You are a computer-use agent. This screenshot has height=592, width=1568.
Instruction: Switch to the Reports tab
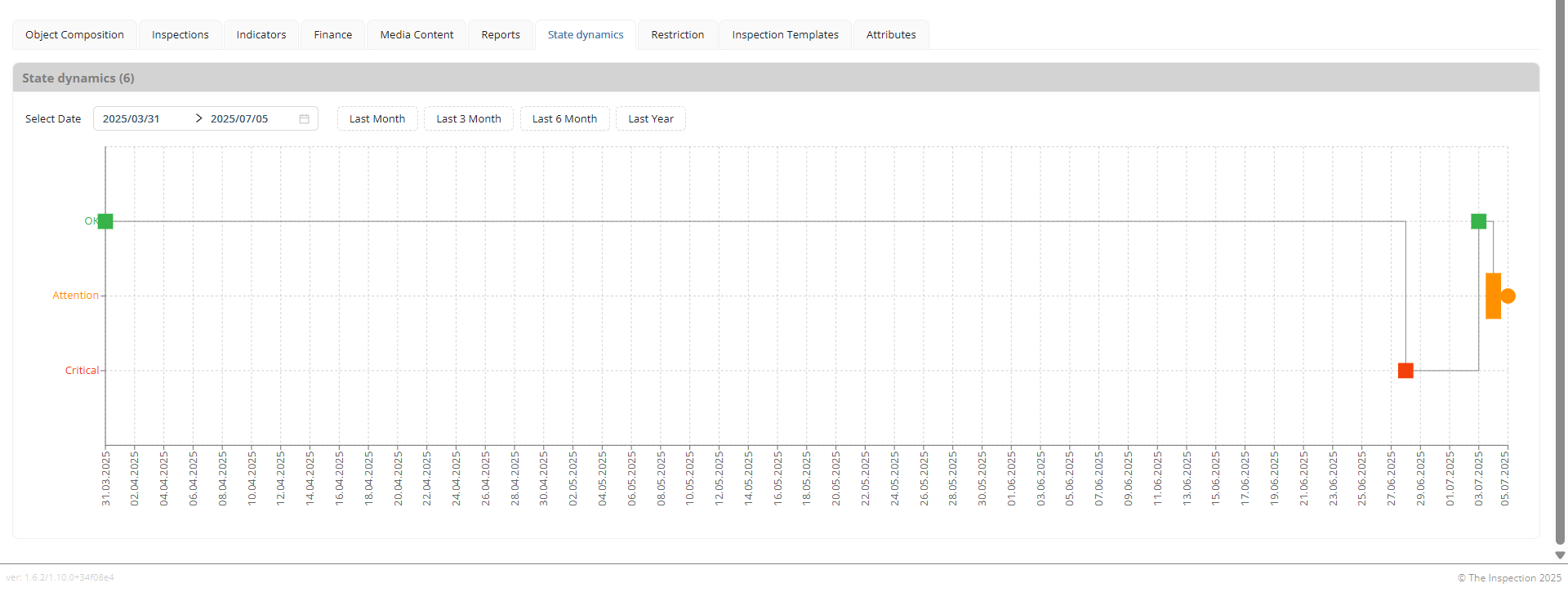point(501,35)
